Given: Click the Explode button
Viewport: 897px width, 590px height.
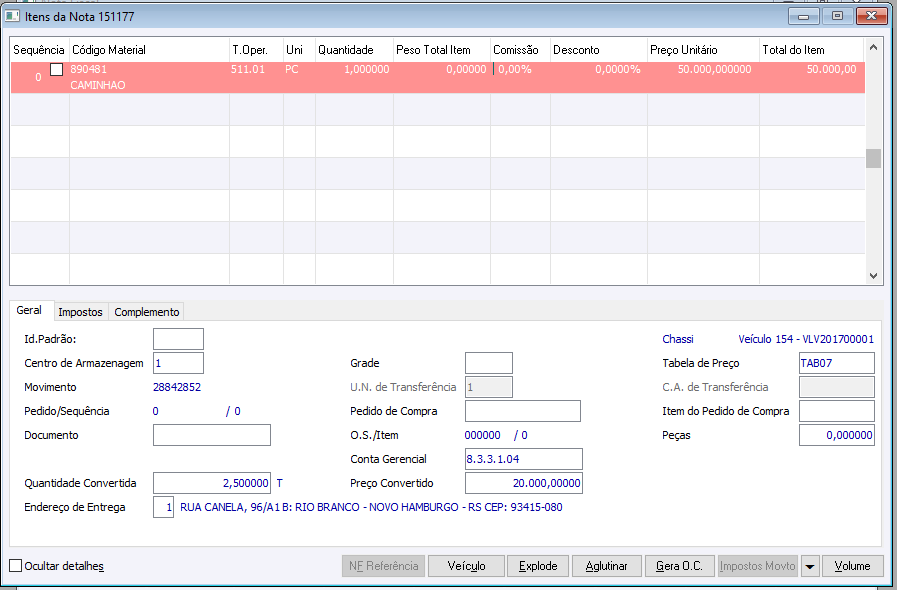Looking at the screenshot, I should point(538,566).
